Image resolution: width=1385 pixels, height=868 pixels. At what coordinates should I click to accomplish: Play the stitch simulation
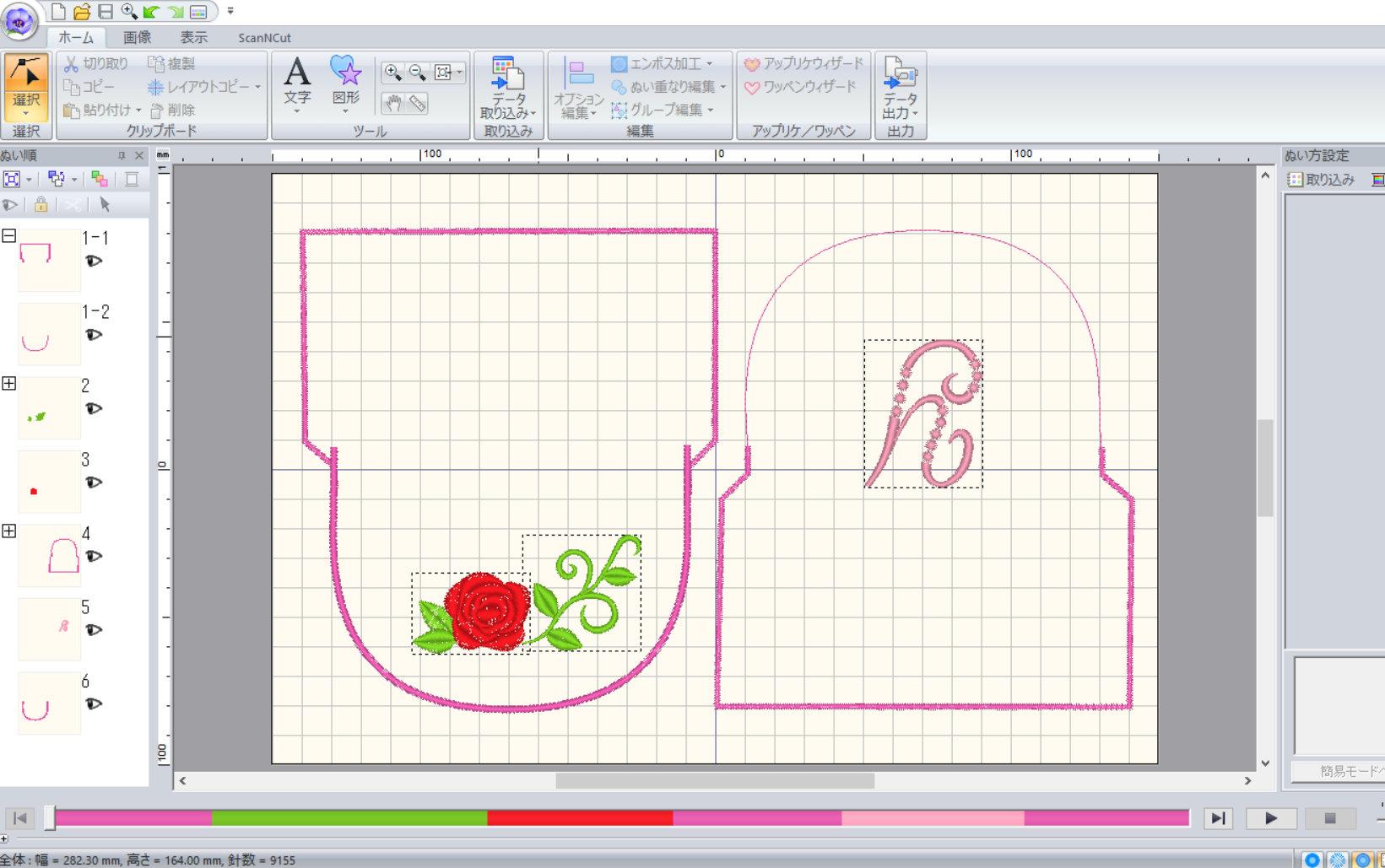click(x=1270, y=817)
